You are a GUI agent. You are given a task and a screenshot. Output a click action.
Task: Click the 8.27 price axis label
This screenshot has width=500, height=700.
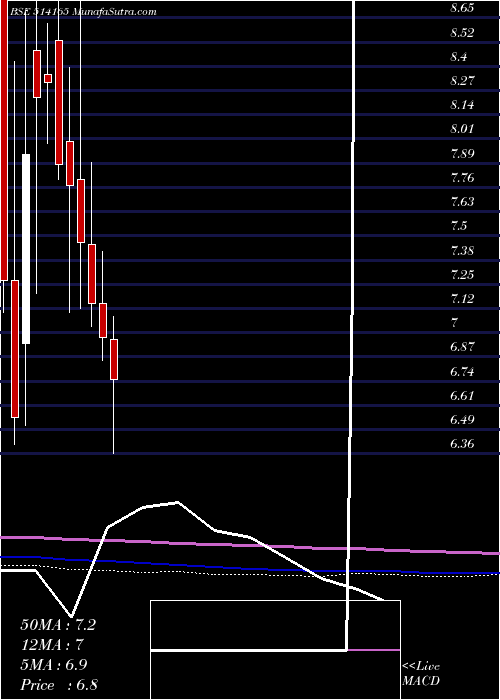462,81
